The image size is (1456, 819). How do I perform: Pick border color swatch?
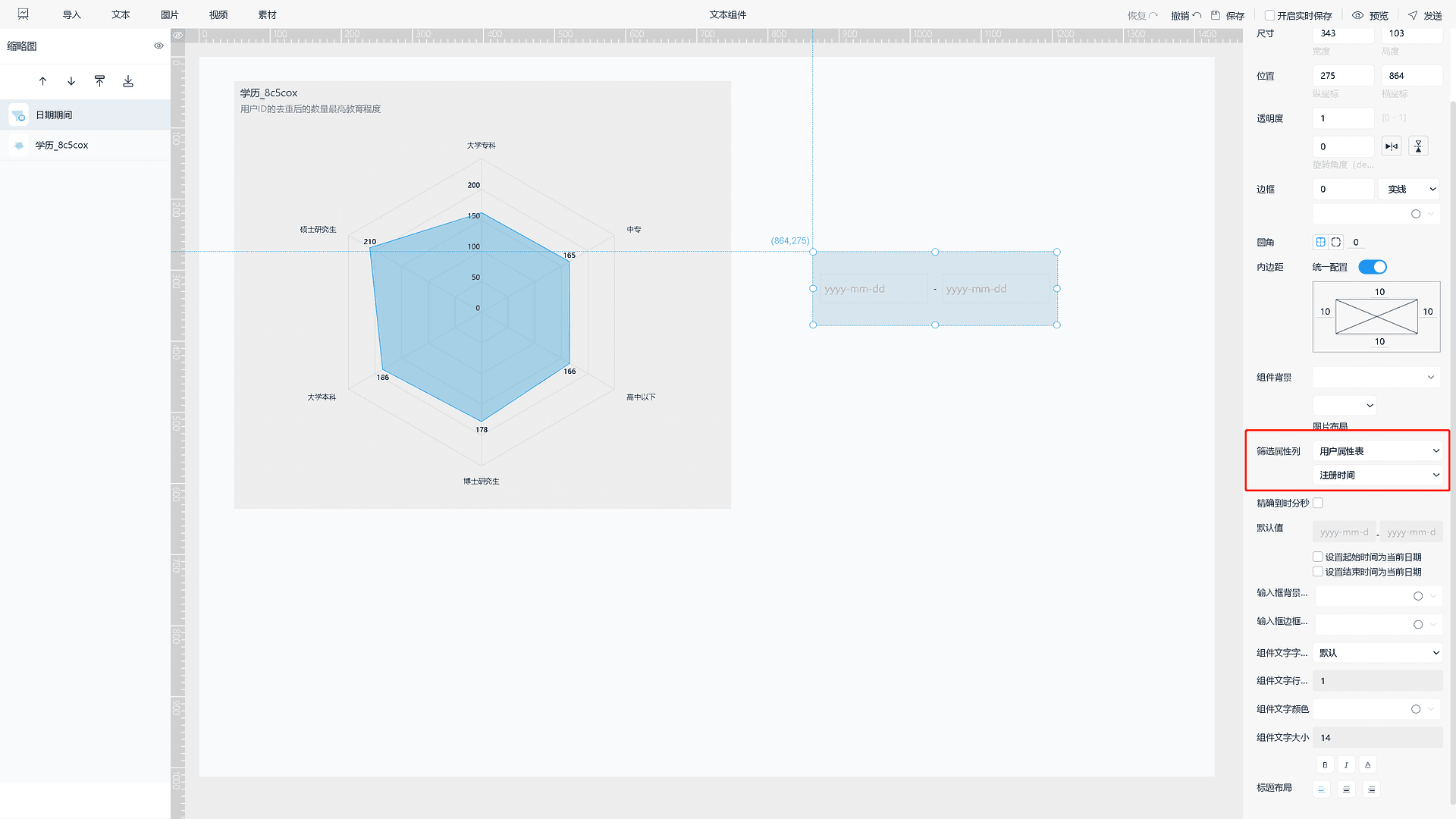point(1416,214)
